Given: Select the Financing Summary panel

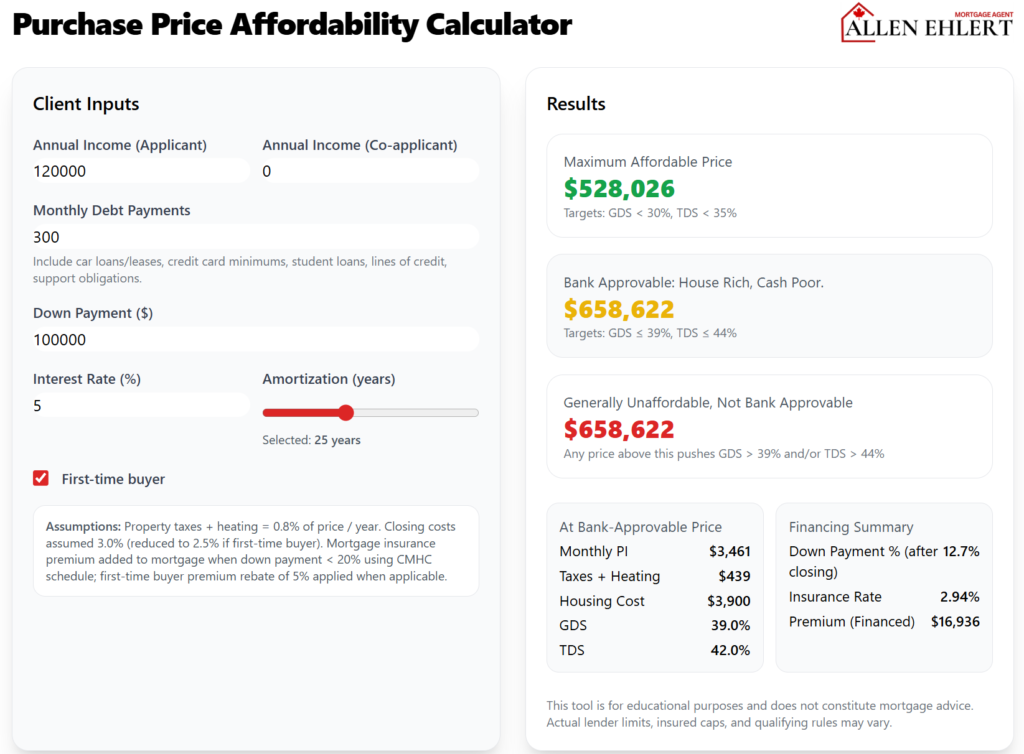Looking at the screenshot, I should pos(884,588).
